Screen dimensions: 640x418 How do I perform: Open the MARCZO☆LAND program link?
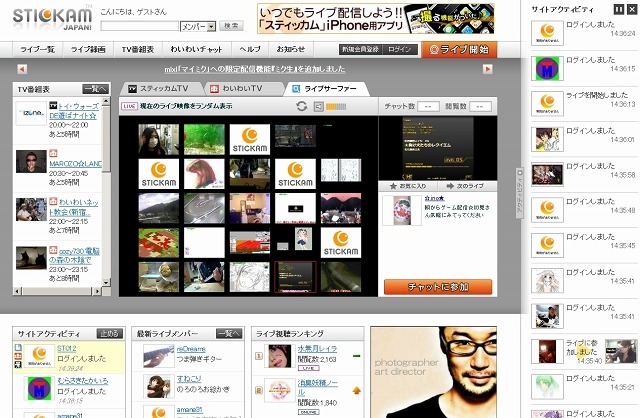[x=76, y=163]
